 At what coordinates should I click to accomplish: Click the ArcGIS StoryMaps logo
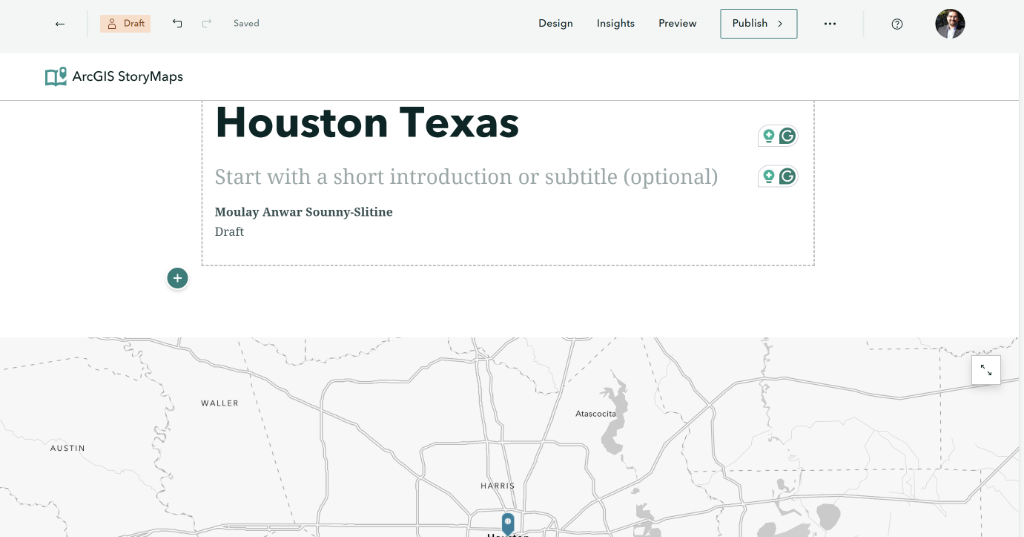tap(114, 76)
